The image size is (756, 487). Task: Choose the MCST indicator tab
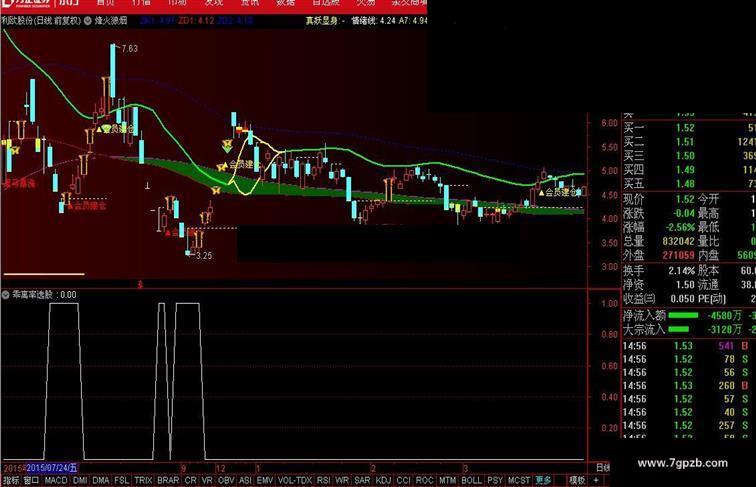click(519, 480)
